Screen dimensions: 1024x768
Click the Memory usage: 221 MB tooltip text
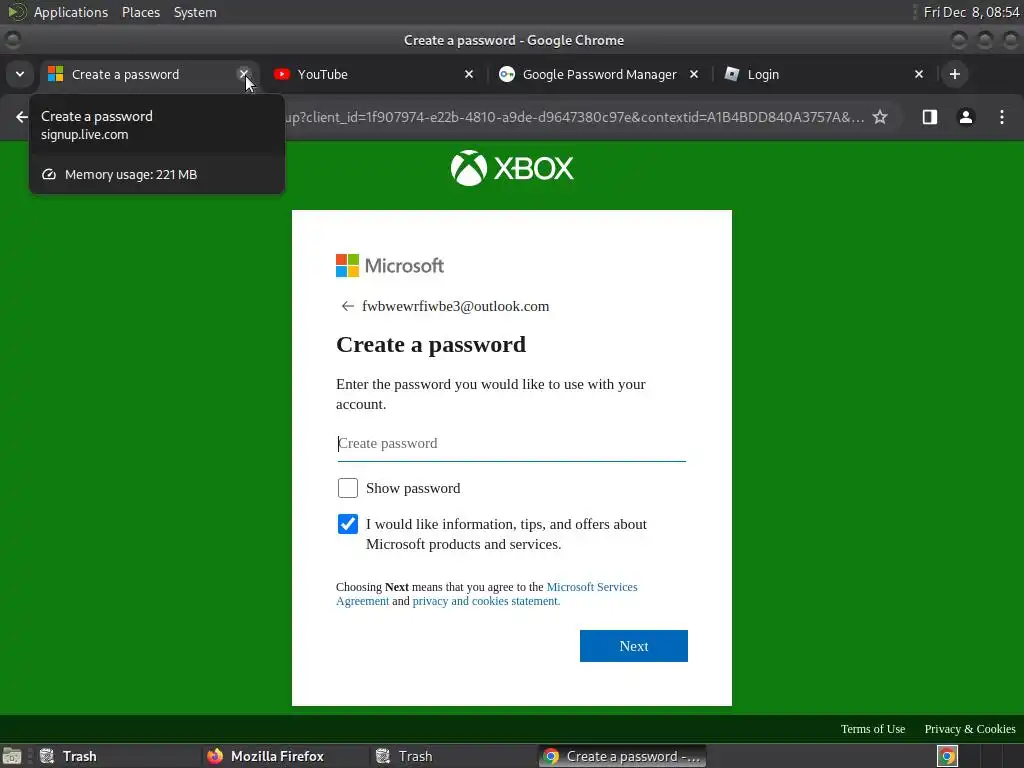click(131, 174)
